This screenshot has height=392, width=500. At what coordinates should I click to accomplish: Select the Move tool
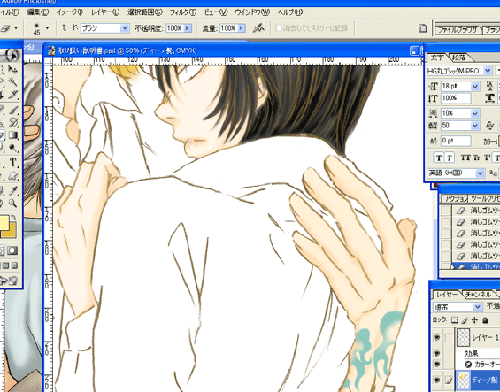pos(13,69)
